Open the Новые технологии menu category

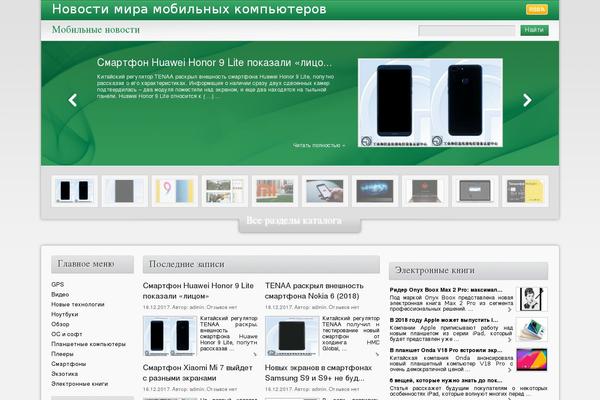[78, 304]
